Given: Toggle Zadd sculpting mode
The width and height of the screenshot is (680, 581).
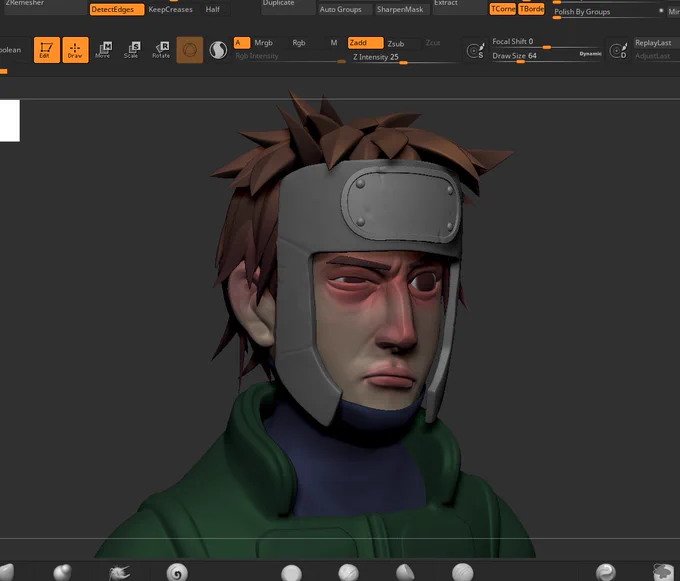Looking at the screenshot, I should coord(365,42).
